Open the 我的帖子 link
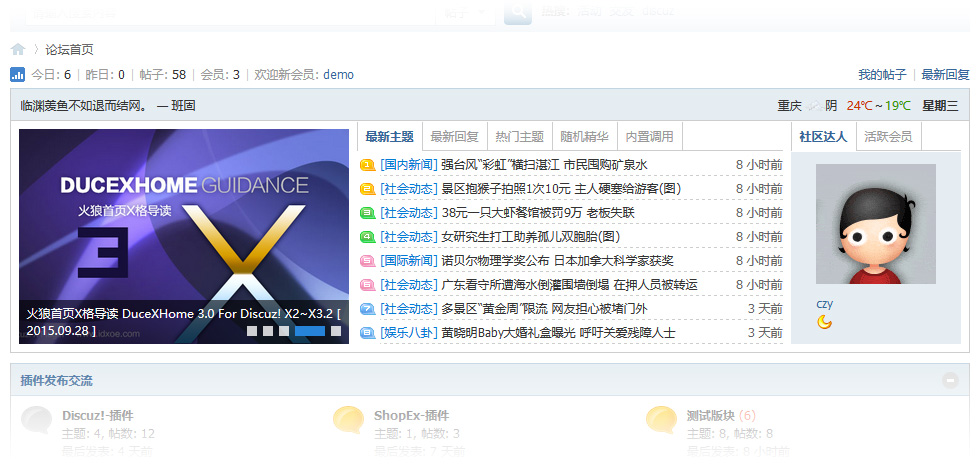Image resolution: width=980 pixels, height=470 pixels. 882,75
